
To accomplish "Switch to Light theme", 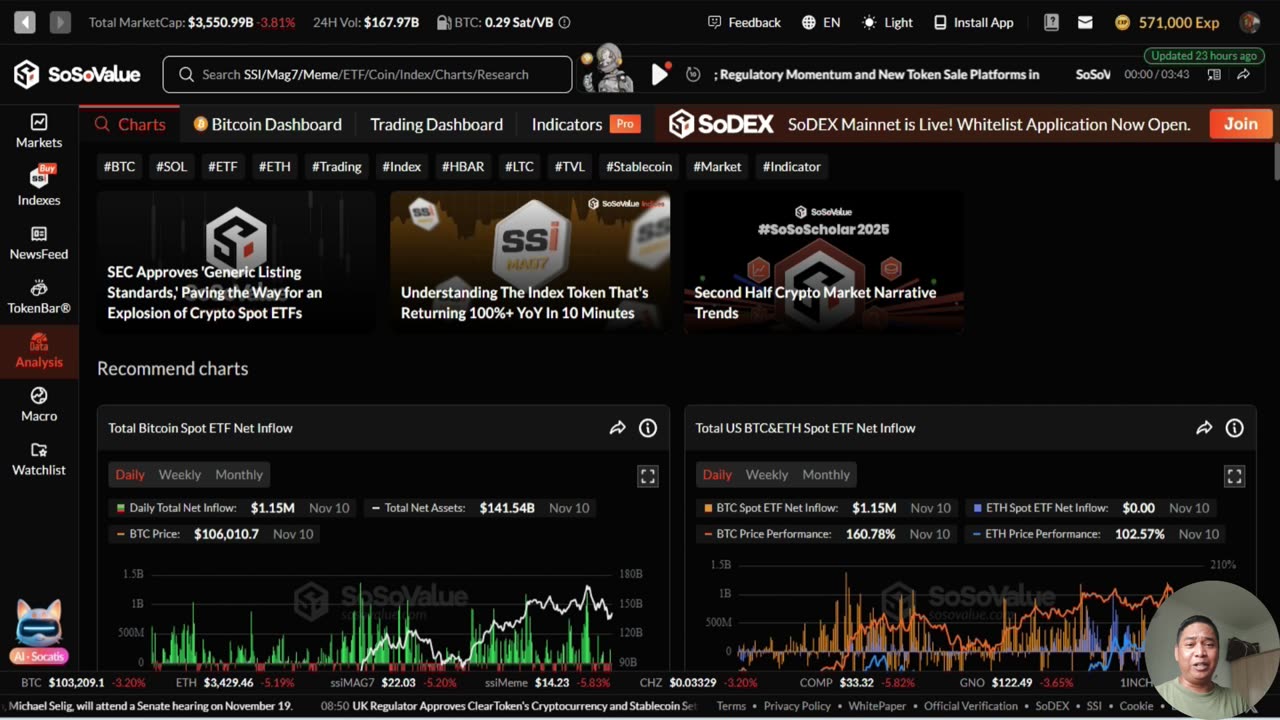I will pos(887,22).
